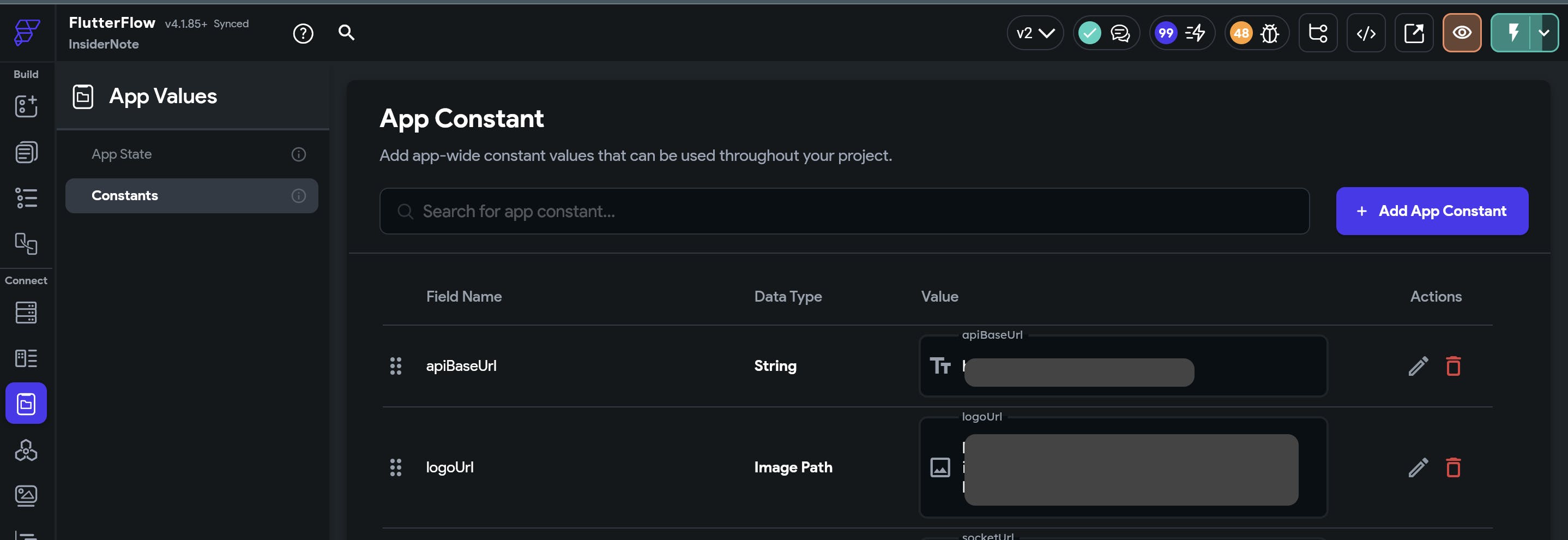Viewport: 1568px width, 540px height.
Task: Open the Widget Tree sidebar icon
Action: (26, 198)
